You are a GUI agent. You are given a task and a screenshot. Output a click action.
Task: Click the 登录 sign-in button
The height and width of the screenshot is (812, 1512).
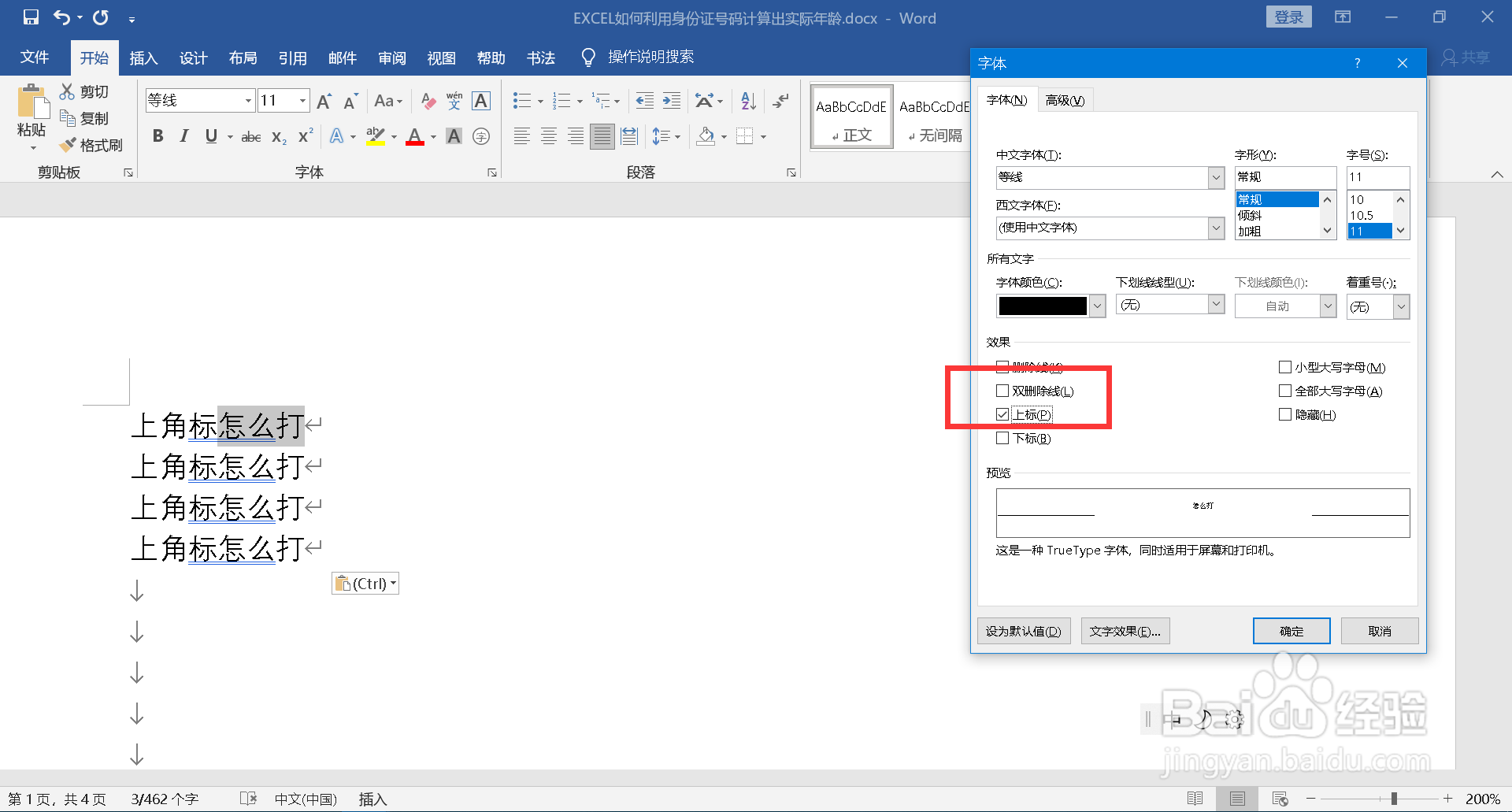(x=1289, y=17)
